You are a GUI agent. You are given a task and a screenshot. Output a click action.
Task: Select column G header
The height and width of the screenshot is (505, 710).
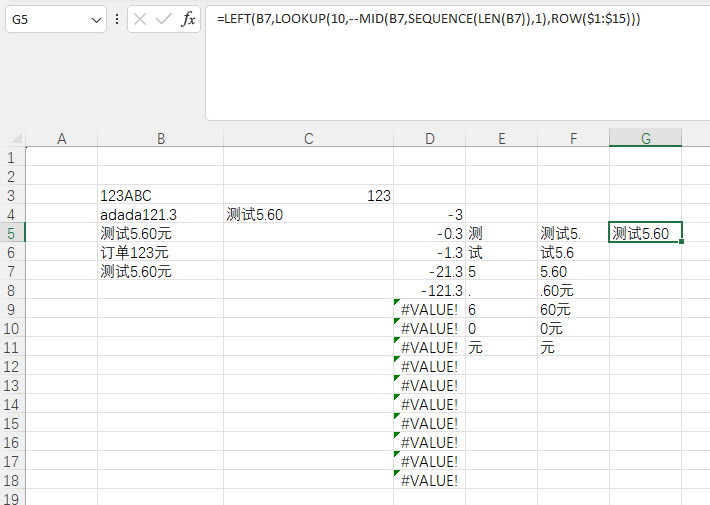[x=646, y=138]
